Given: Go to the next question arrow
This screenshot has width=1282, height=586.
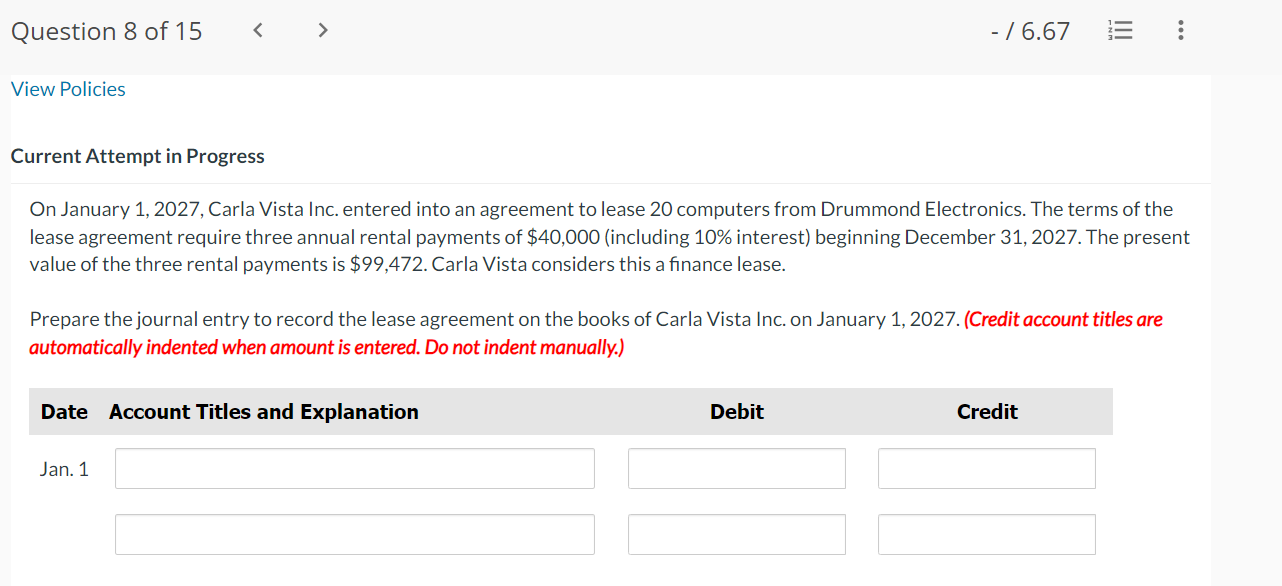Looking at the screenshot, I should tap(322, 31).
